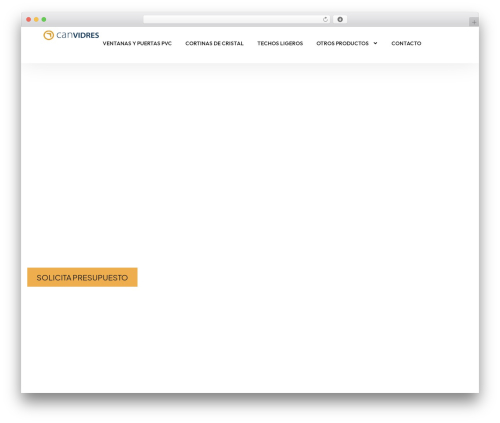Close the window with red button
Viewport: 500px width, 423px height.
click(x=29, y=20)
